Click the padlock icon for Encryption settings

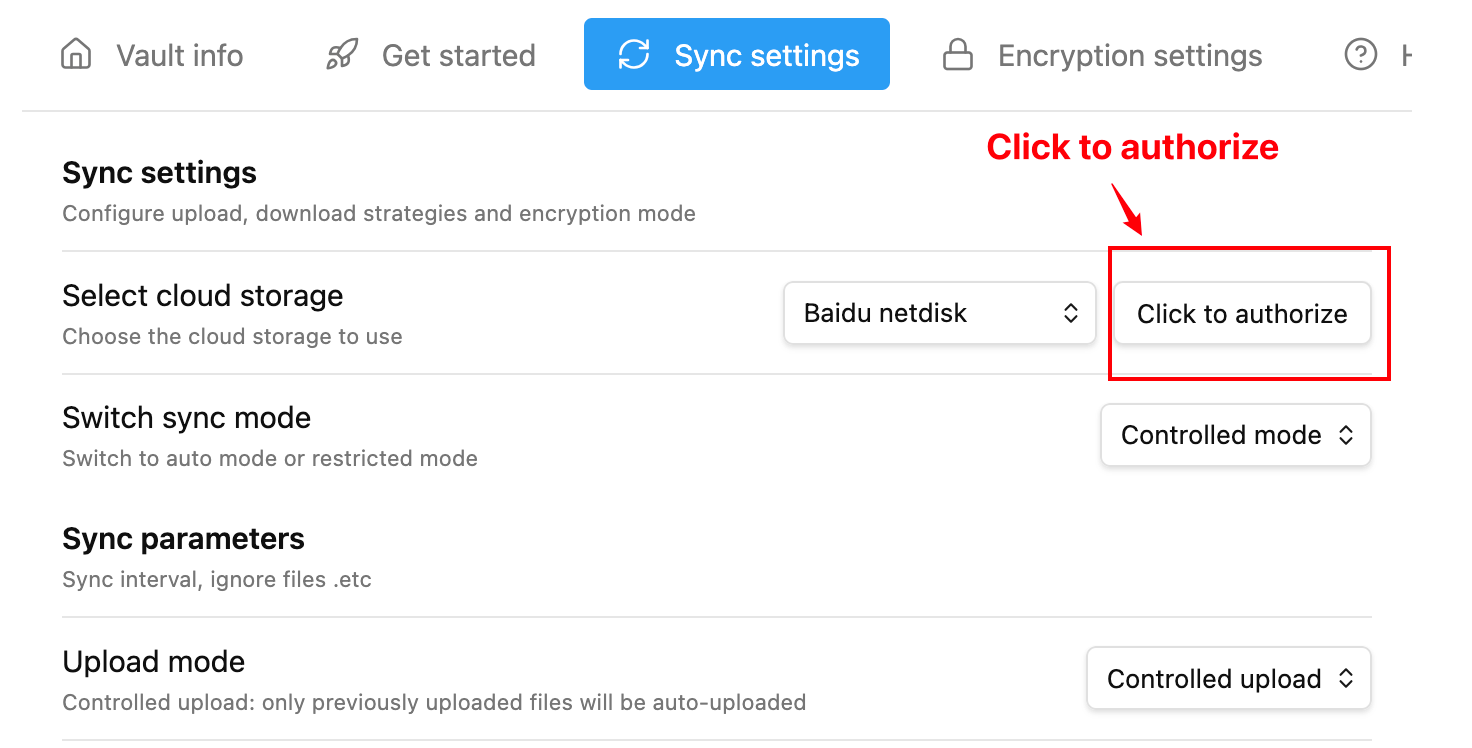958,55
